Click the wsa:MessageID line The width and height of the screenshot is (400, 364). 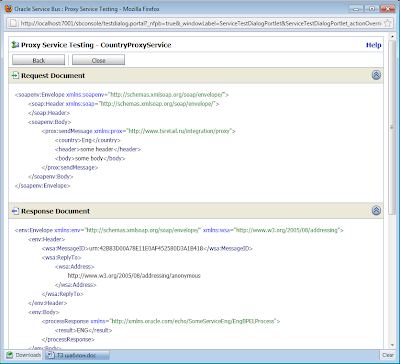pyautogui.click(x=147, y=249)
